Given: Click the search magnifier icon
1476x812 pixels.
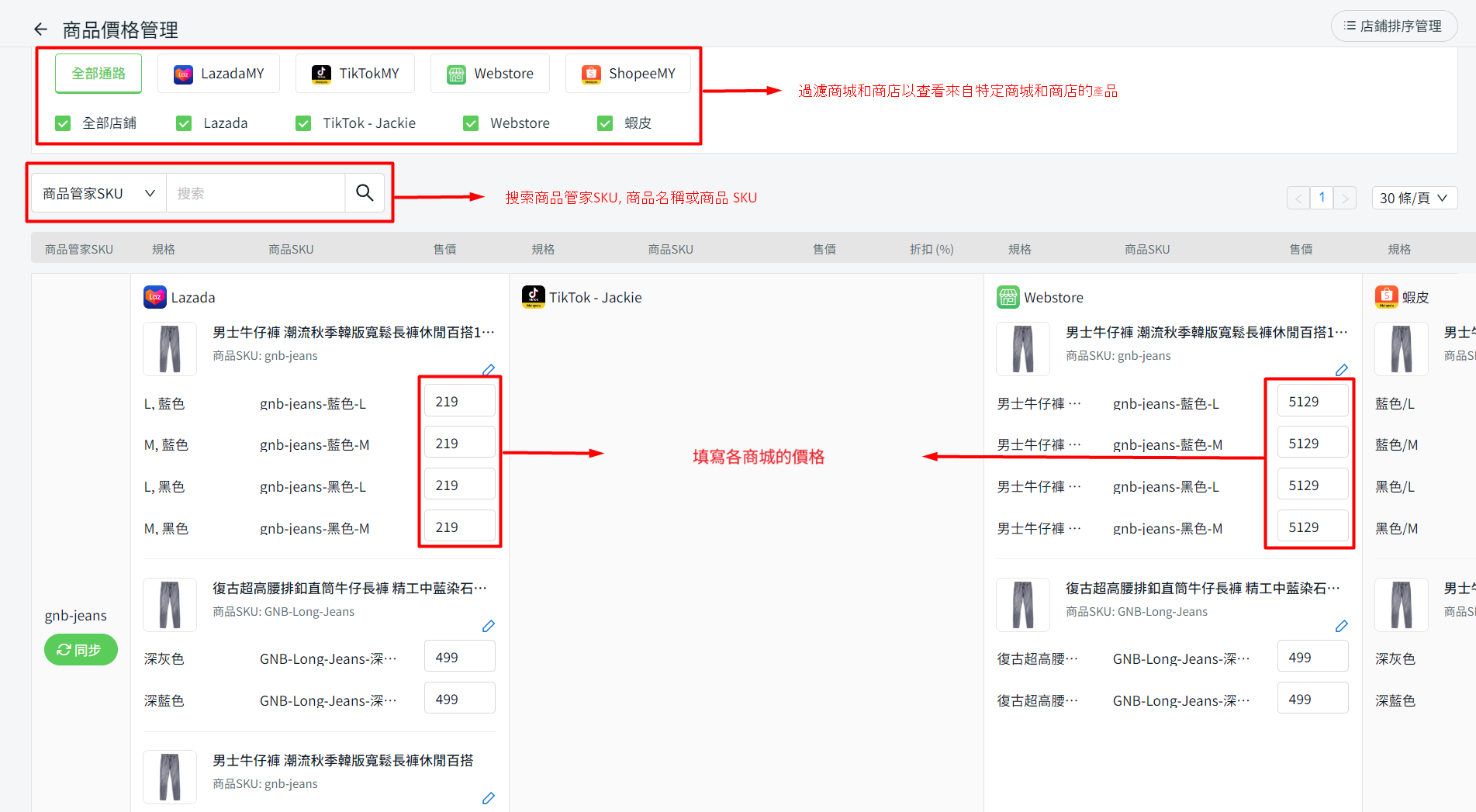Looking at the screenshot, I should [365, 193].
